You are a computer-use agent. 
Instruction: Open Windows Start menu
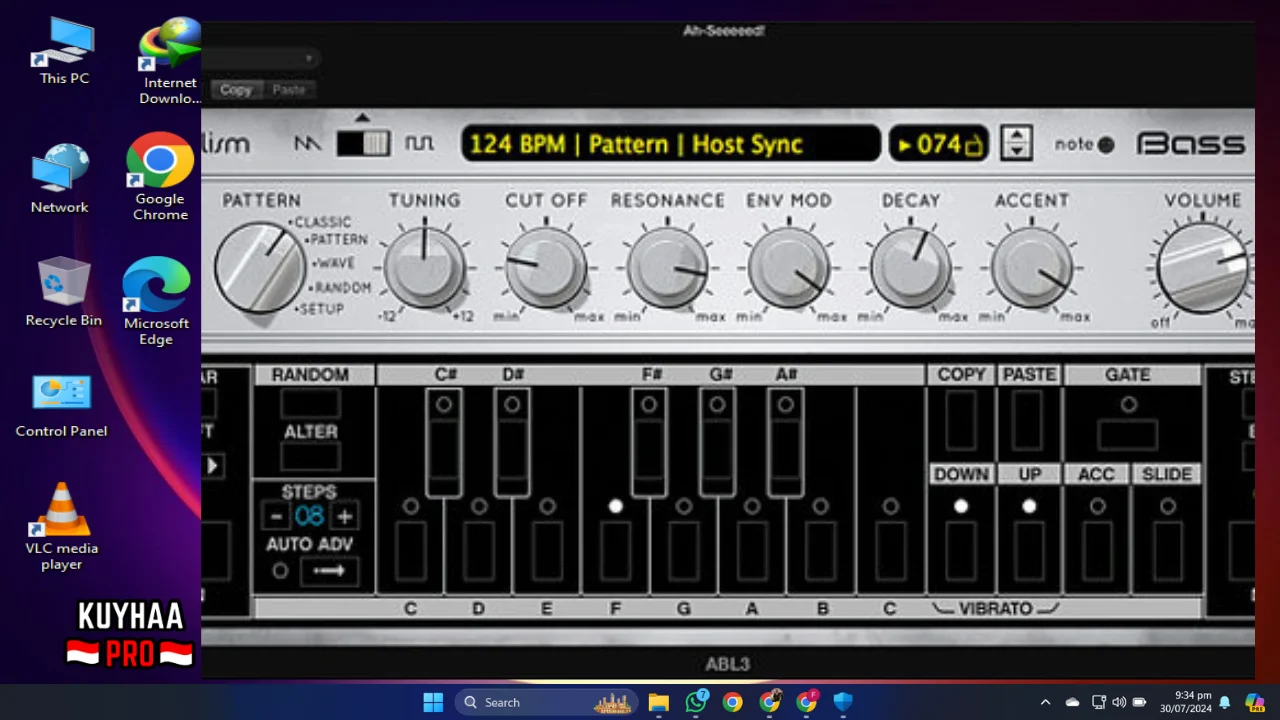tap(433, 702)
